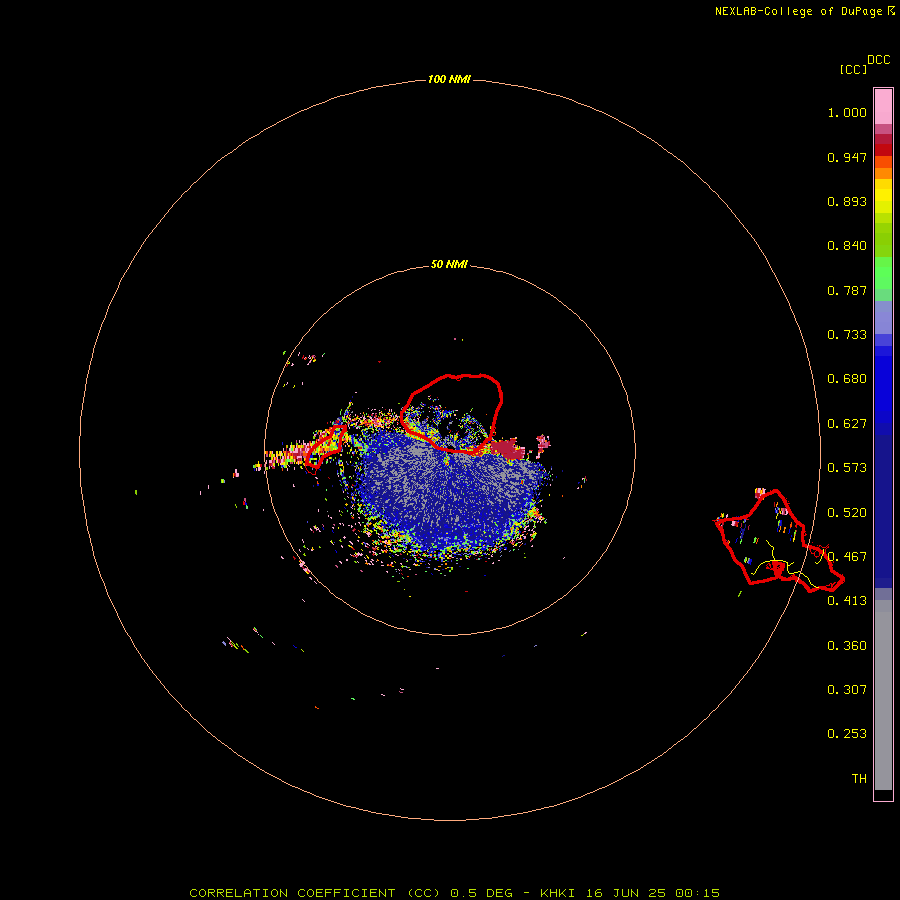This screenshot has width=900, height=900.
Task: Pick the pink swatch at legend top
Action: point(883,106)
